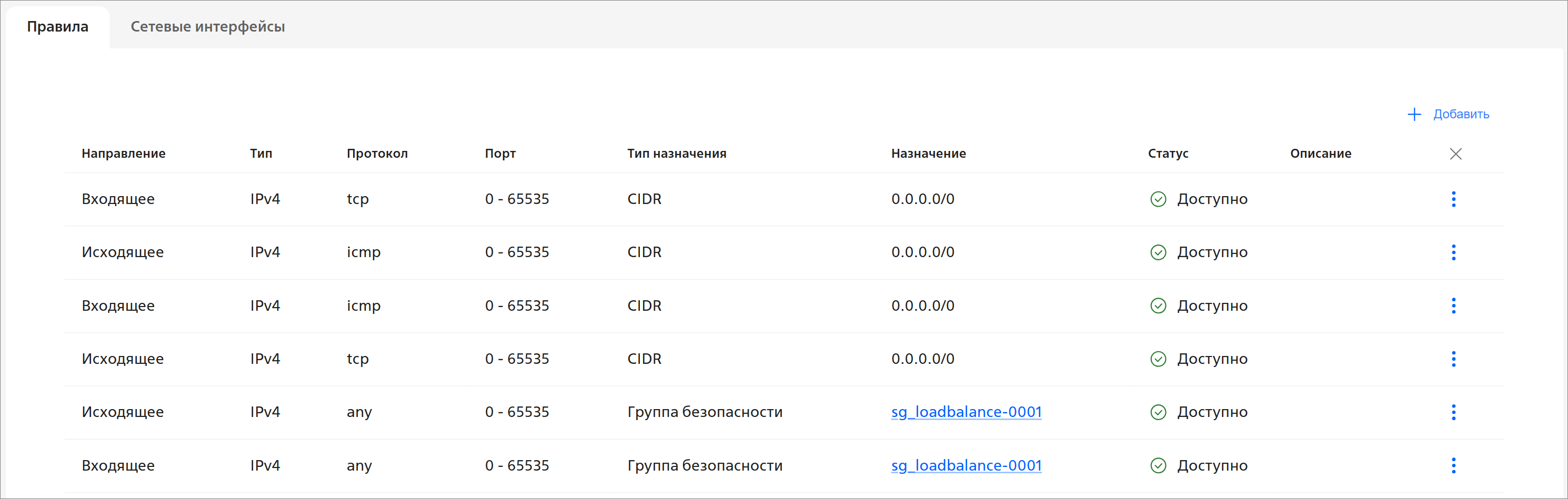The image size is (1568, 499).
Task: Click the Назначение column header
Action: (x=928, y=154)
